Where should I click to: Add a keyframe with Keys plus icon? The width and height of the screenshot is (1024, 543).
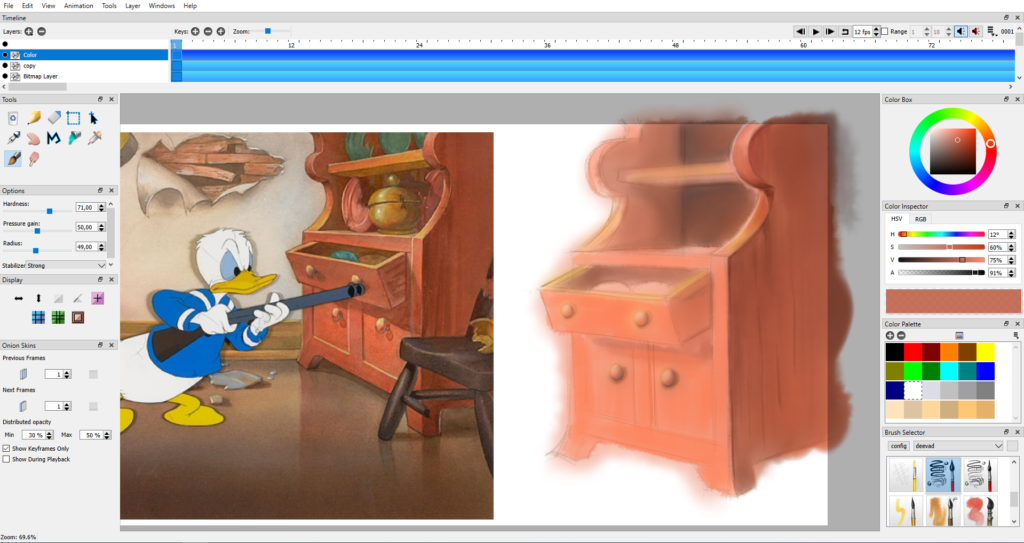click(195, 31)
